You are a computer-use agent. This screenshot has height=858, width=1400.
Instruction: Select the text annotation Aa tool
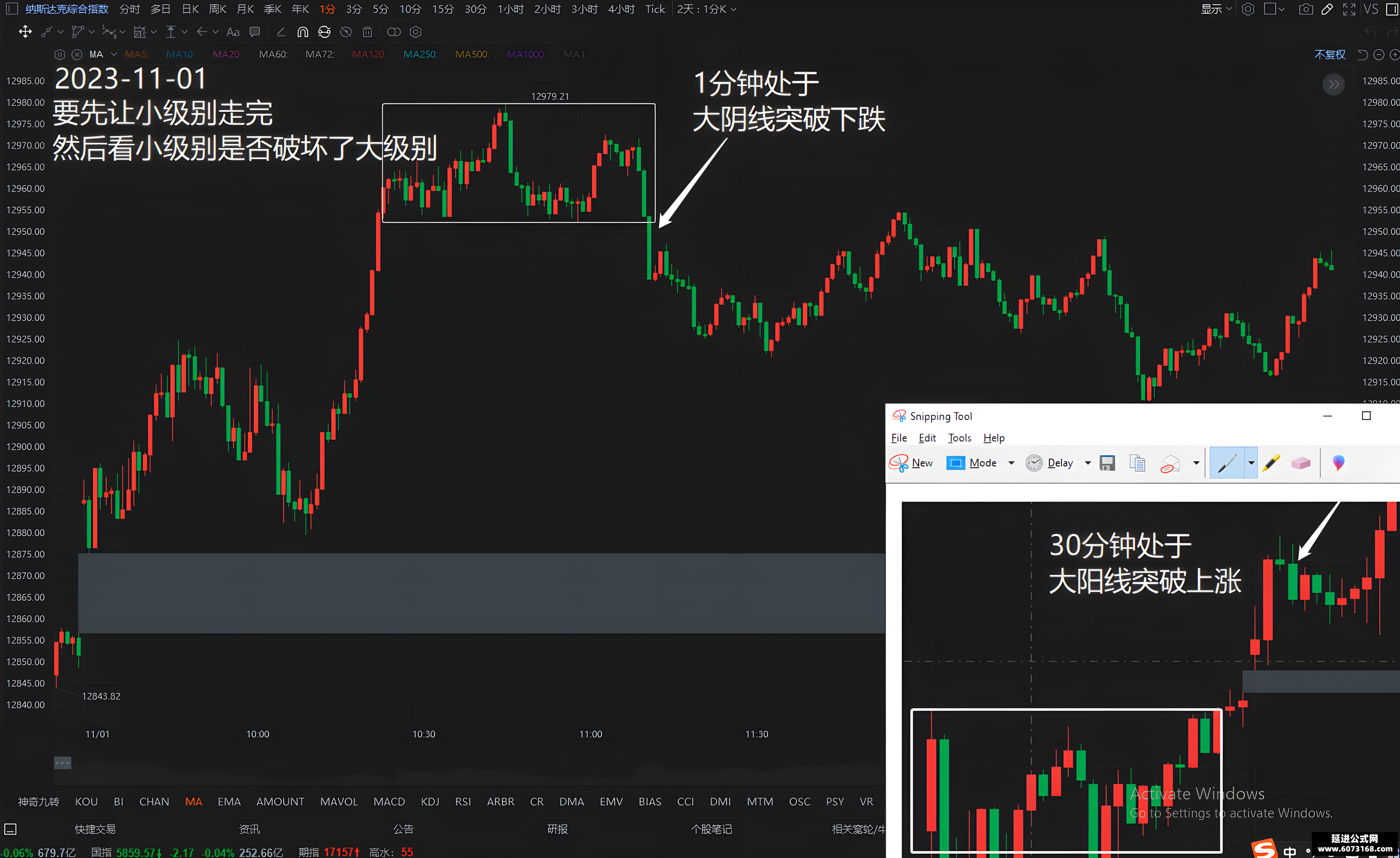(232, 32)
